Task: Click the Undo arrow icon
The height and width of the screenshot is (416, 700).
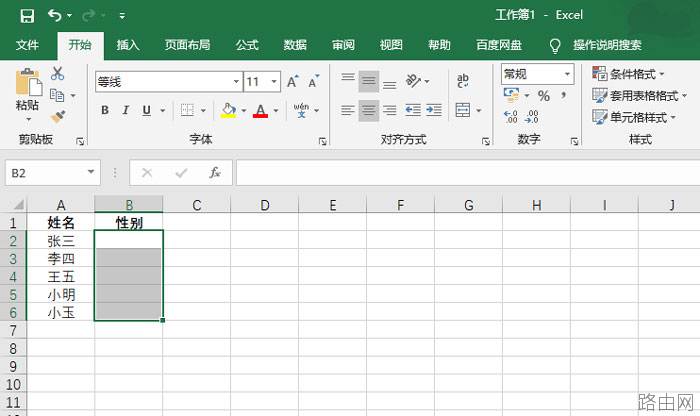Action: point(54,16)
